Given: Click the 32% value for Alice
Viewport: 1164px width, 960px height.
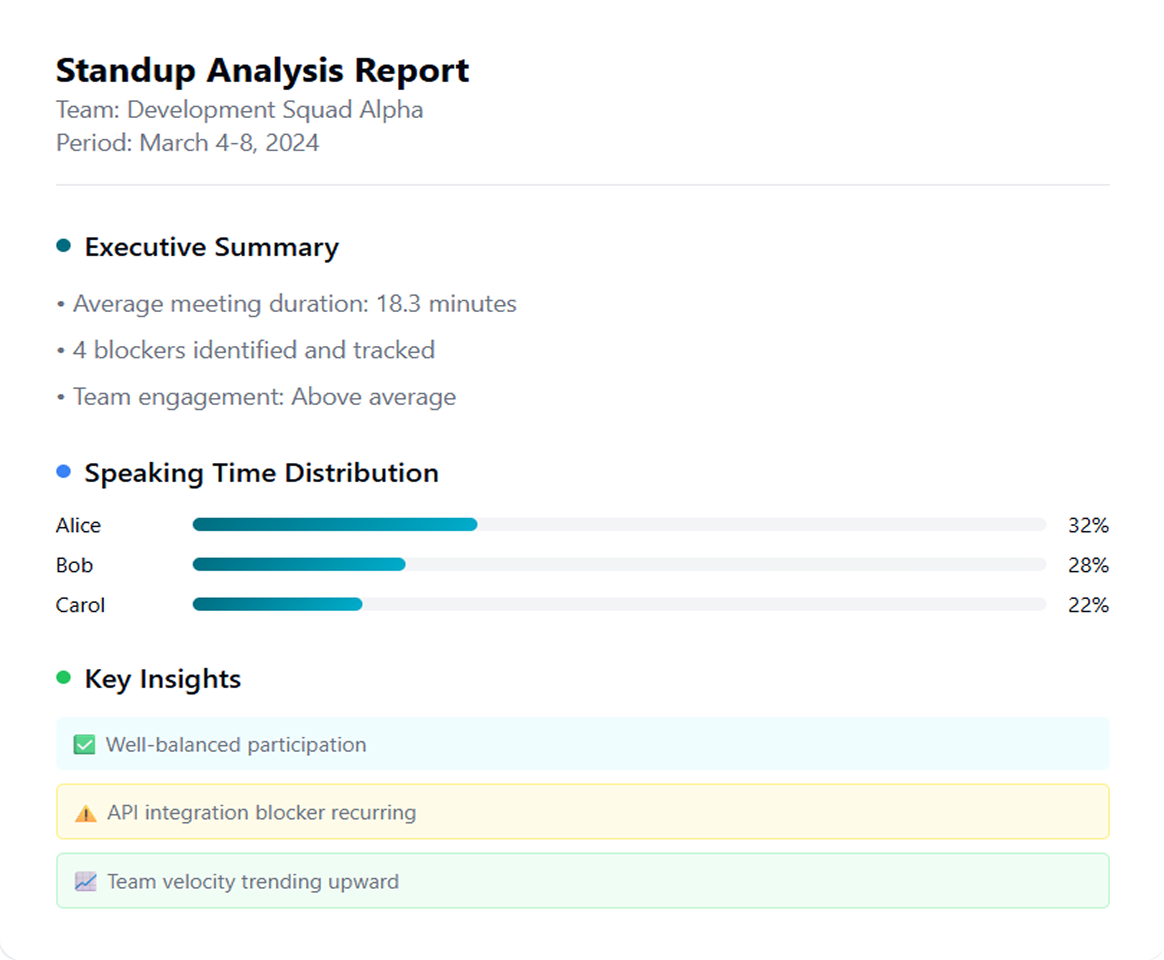Looking at the screenshot, I should point(1088,526).
